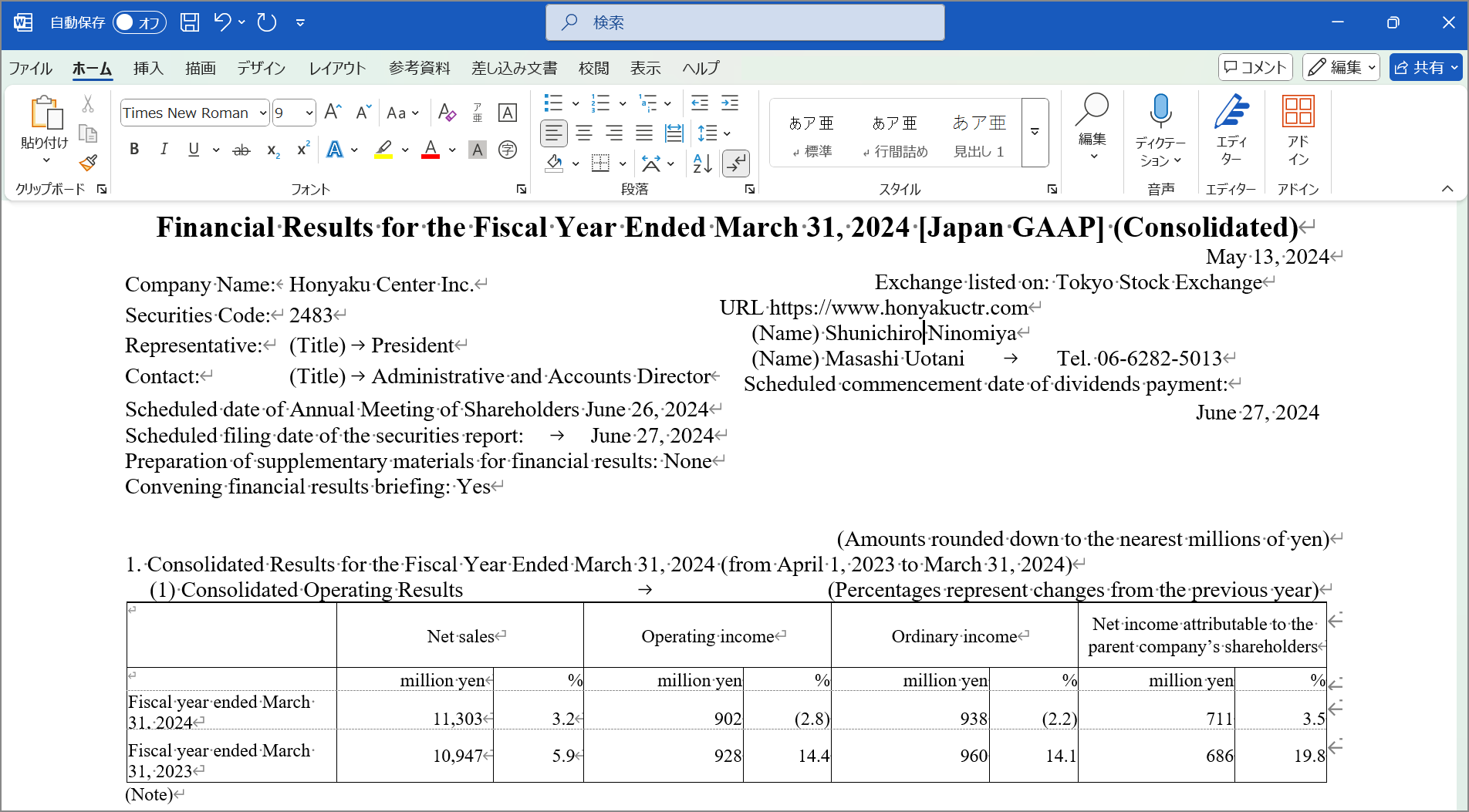This screenshot has width=1469, height=812.
Task: Open the Add-ins button
Action: pyautogui.click(x=1298, y=130)
